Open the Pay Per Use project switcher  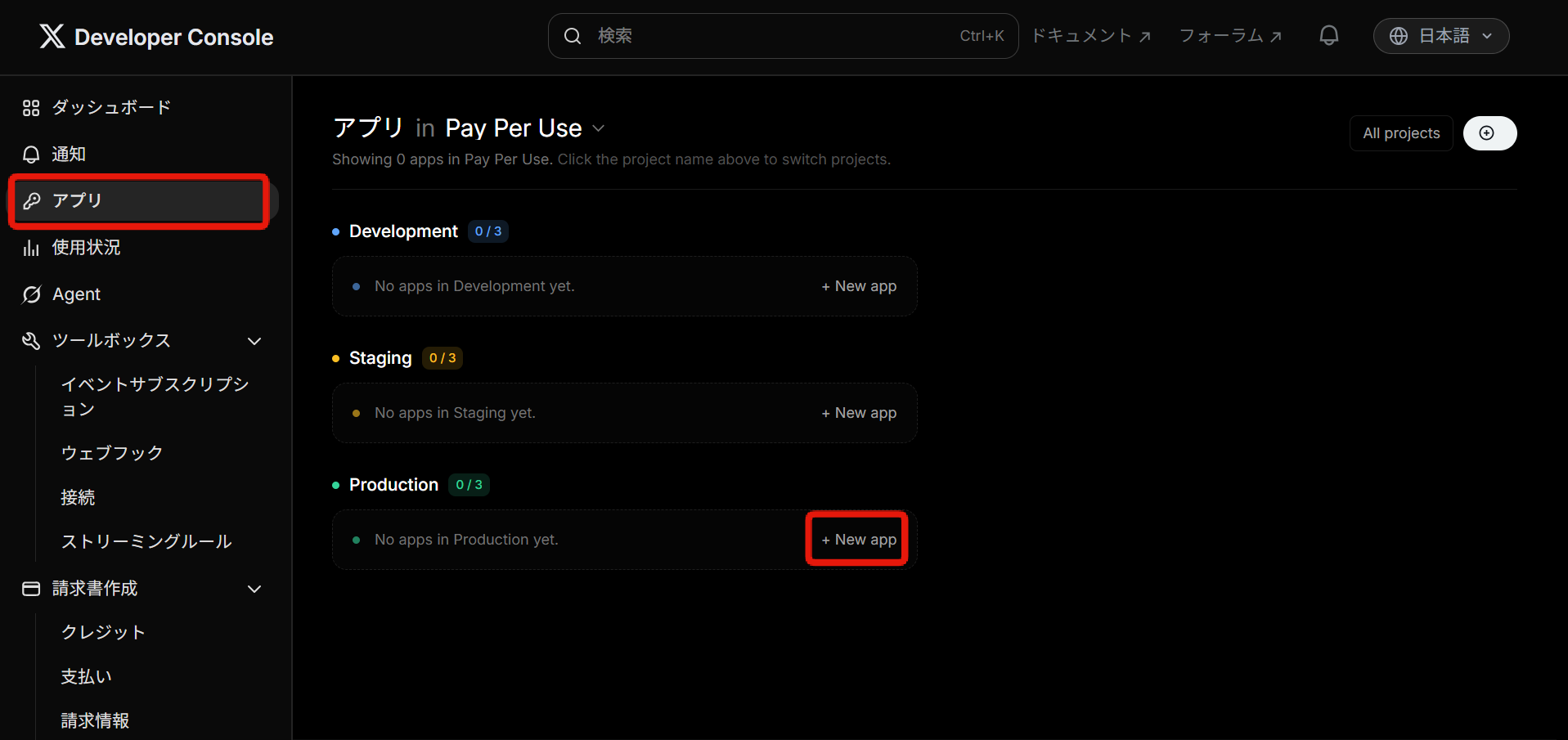pos(525,128)
